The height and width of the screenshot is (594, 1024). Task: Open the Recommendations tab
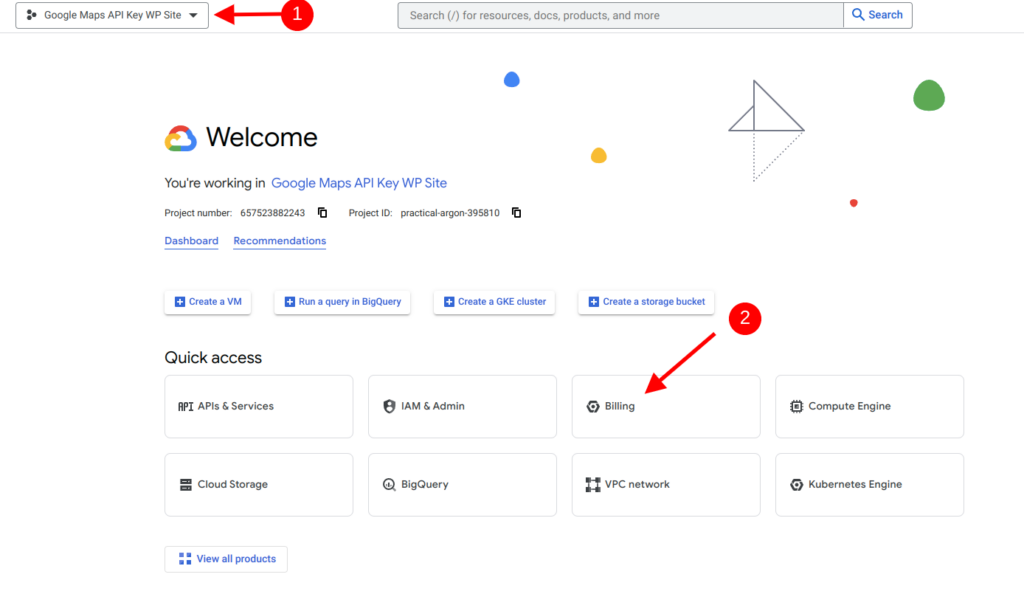(279, 240)
